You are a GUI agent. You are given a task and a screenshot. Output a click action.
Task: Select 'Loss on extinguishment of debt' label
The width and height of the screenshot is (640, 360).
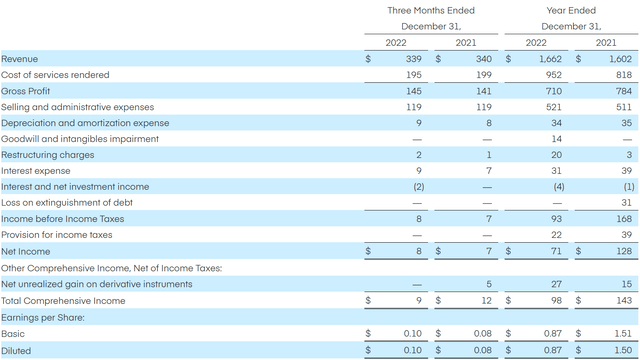pyautogui.click(x=67, y=202)
